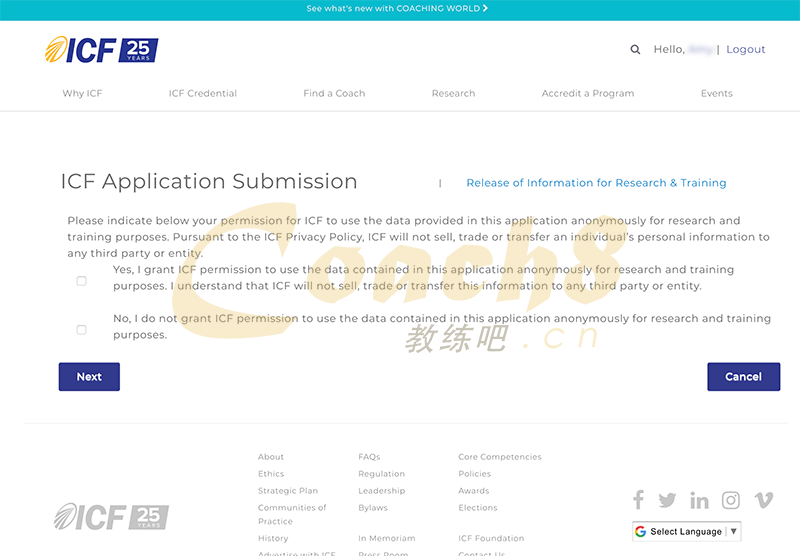Check the 'No, I do not grant' box
This screenshot has height=556, width=800.
(x=82, y=329)
